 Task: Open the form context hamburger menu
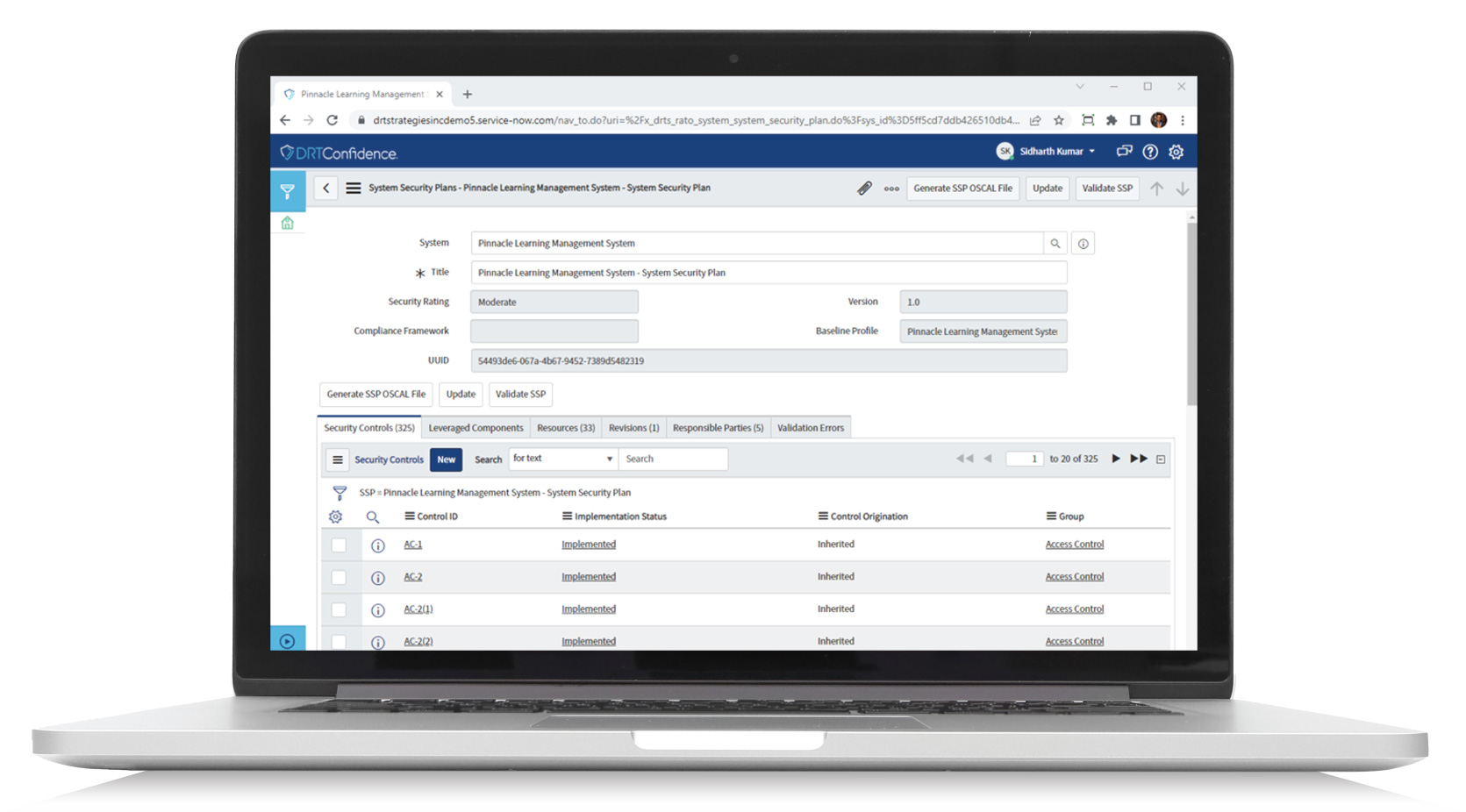pyautogui.click(x=353, y=188)
